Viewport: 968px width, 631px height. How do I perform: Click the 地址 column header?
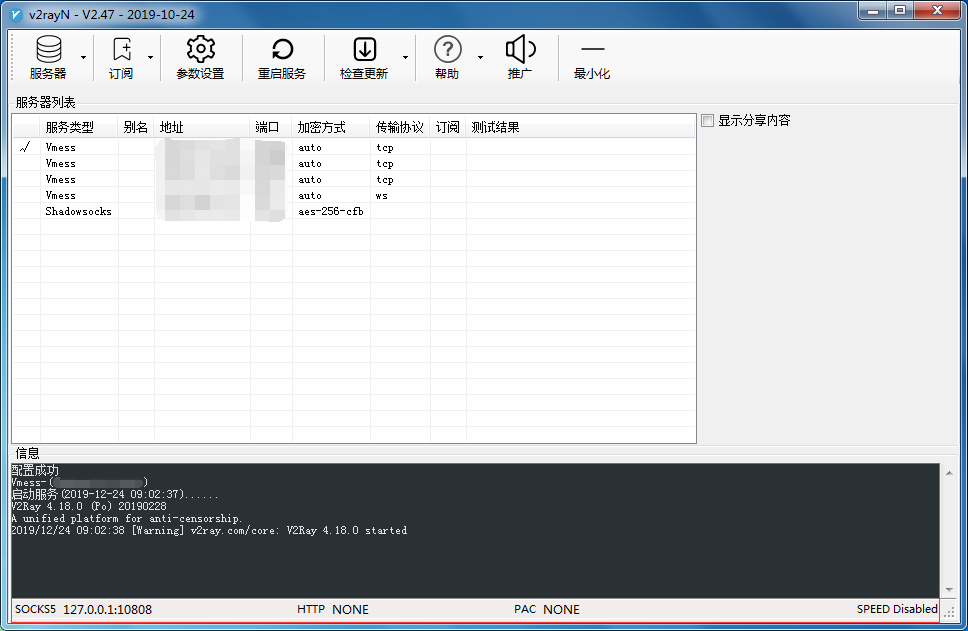(x=202, y=127)
